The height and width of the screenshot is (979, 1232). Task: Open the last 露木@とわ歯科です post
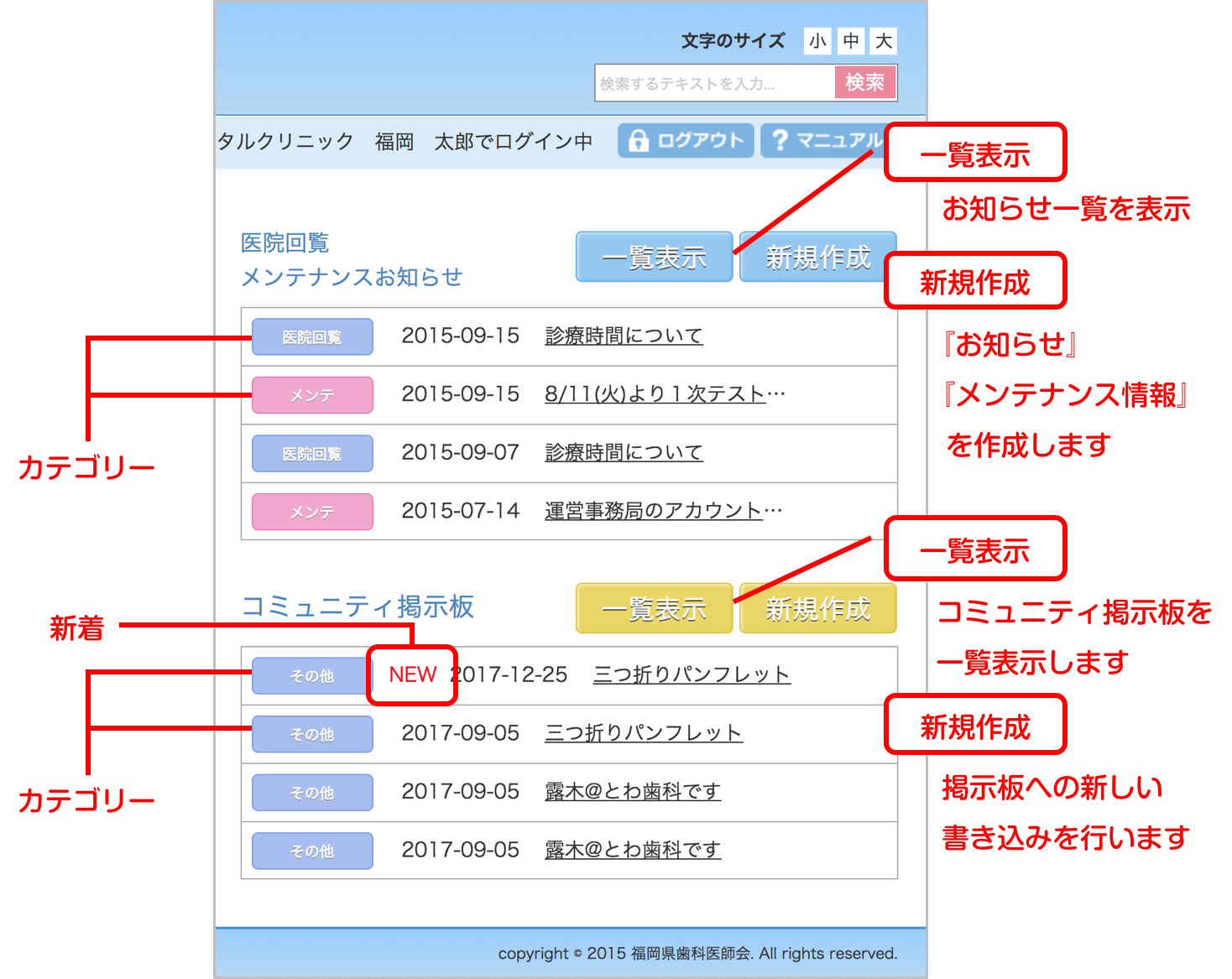(632, 851)
